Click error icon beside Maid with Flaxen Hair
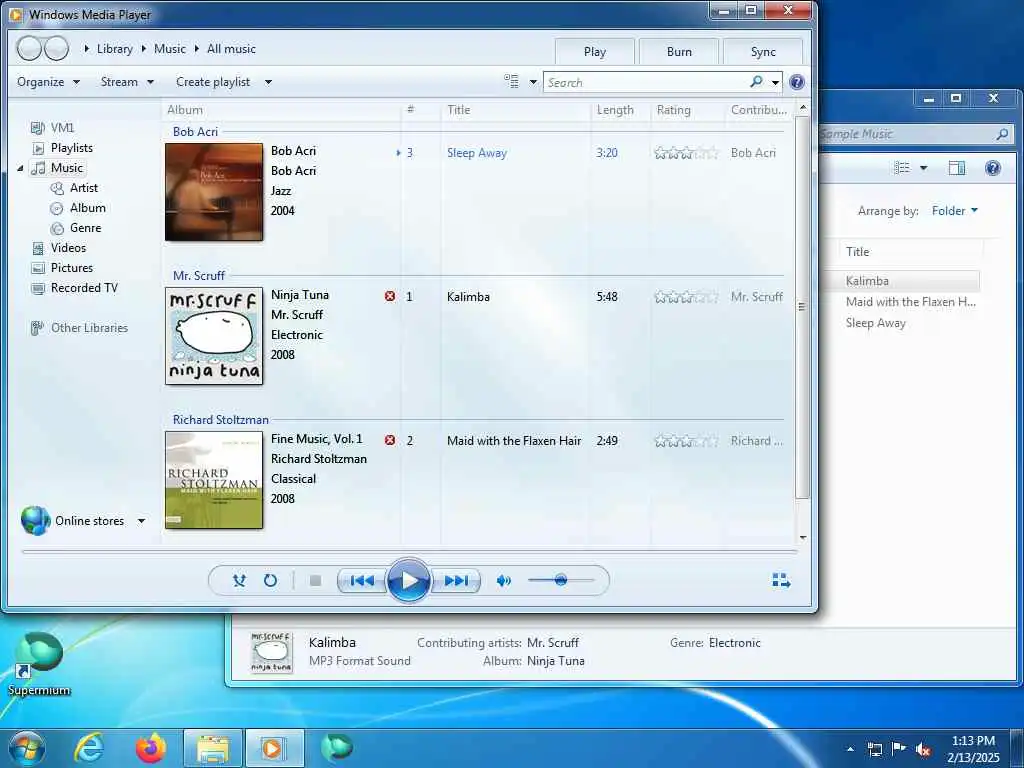1024x768 pixels. click(390, 440)
